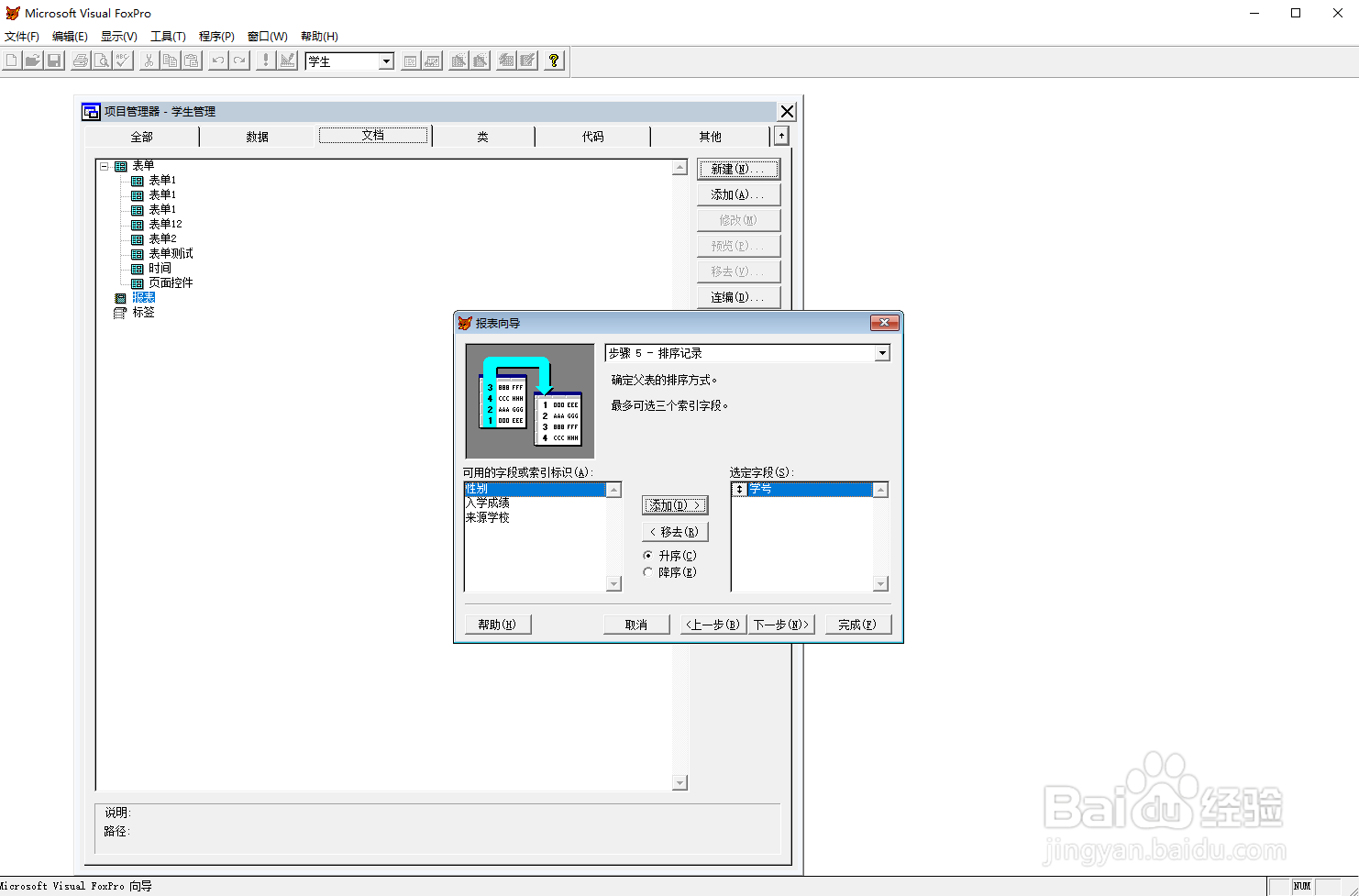Click the Save floppy disk icon
Image resolution: width=1359 pixels, height=896 pixels.
pyautogui.click(x=54, y=61)
